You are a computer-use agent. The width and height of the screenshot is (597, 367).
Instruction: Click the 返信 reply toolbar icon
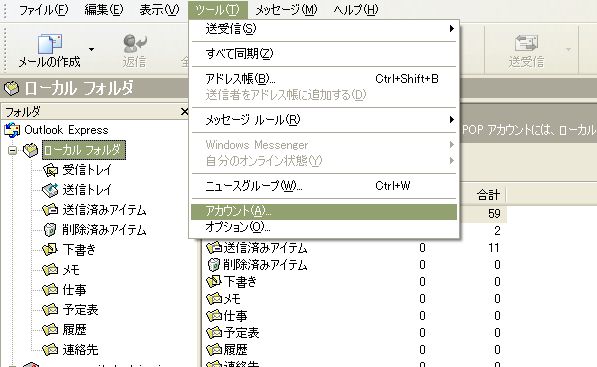[134, 43]
